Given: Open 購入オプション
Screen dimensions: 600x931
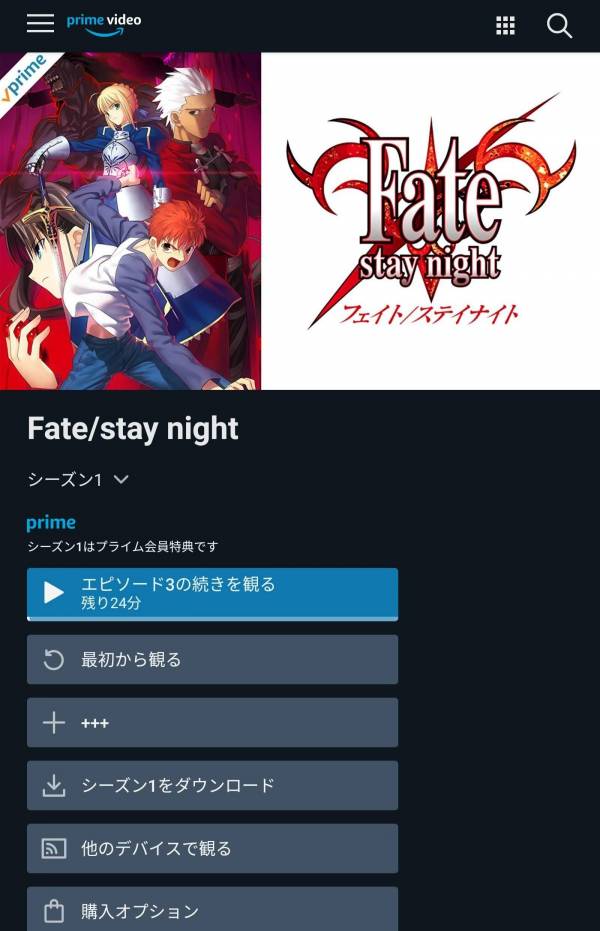Looking at the screenshot, I should pyautogui.click(x=212, y=909).
